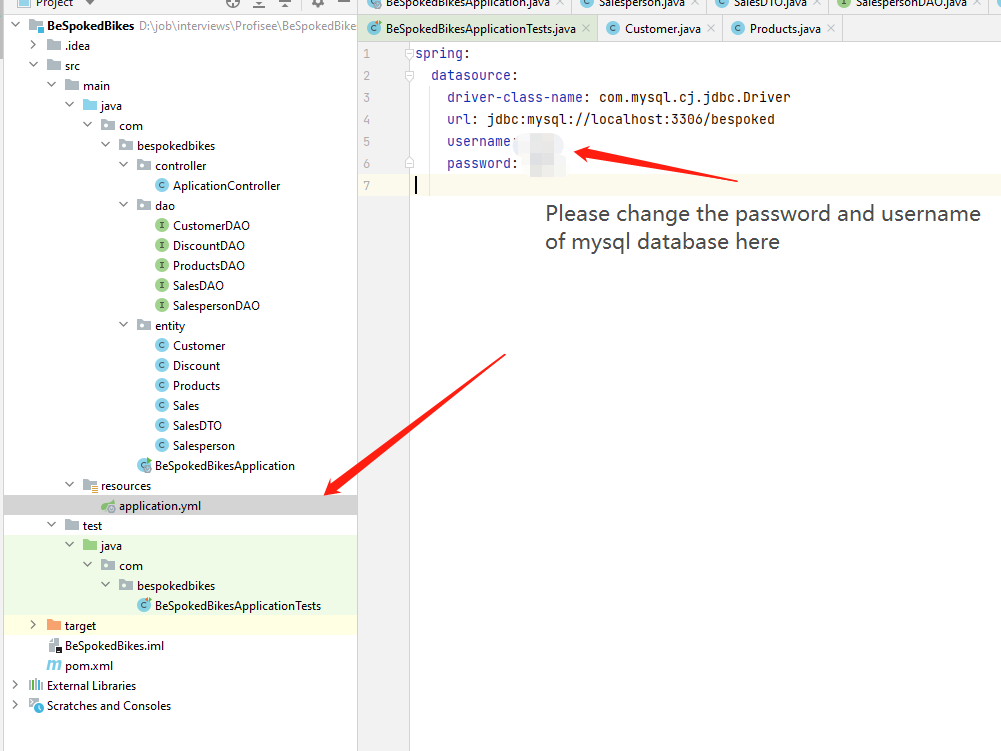
Task: Click the resources folder icon
Action: pos(90,486)
